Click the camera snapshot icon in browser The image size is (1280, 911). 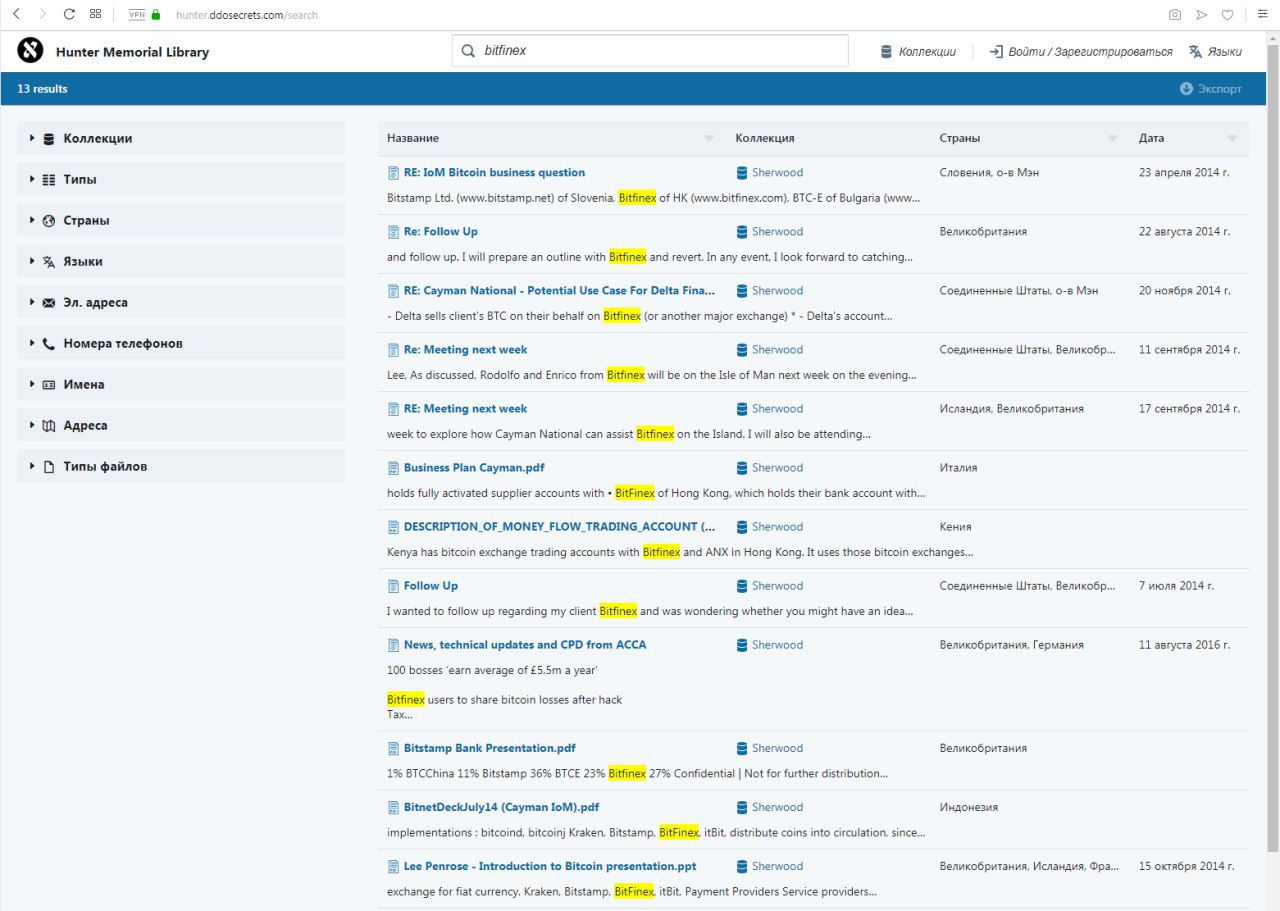coord(1175,14)
